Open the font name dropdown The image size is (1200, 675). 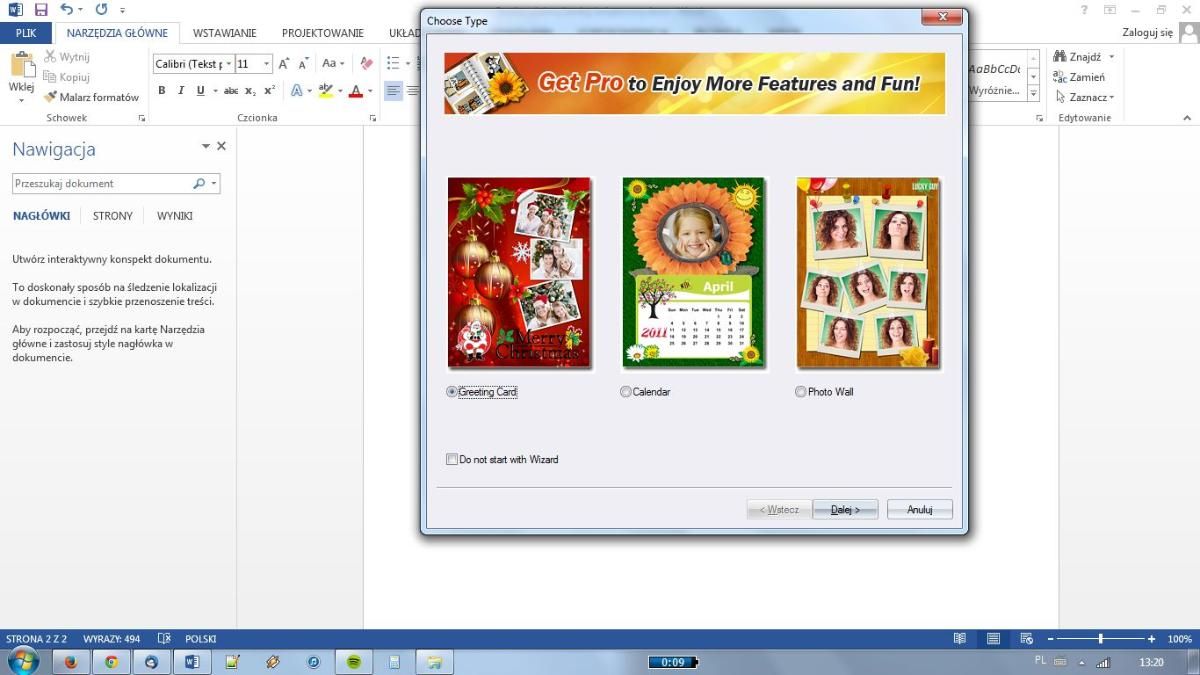(229, 64)
